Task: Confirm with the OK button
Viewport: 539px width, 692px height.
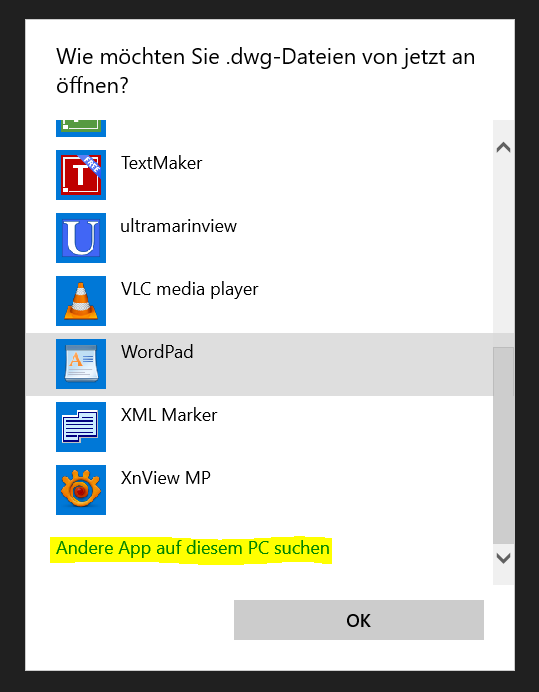Action: click(x=359, y=620)
